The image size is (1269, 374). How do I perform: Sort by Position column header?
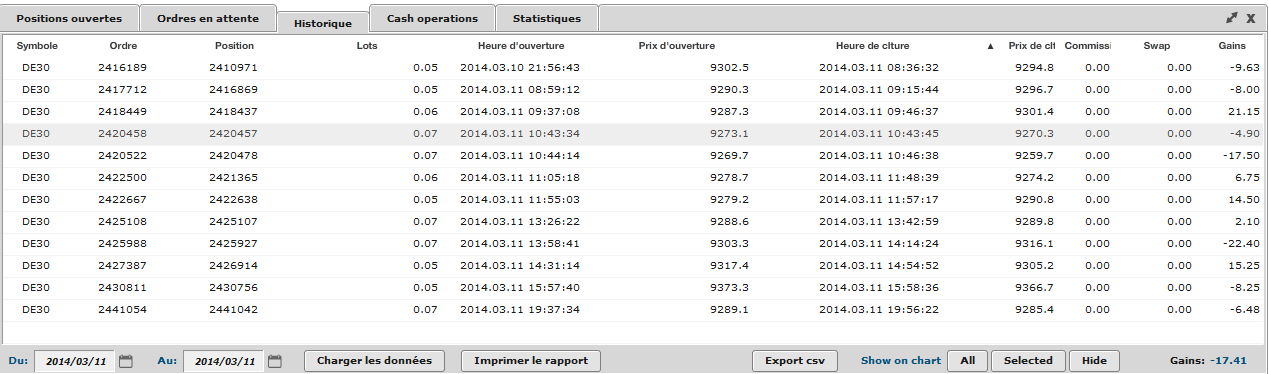pyautogui.click(x=235, y=46)
